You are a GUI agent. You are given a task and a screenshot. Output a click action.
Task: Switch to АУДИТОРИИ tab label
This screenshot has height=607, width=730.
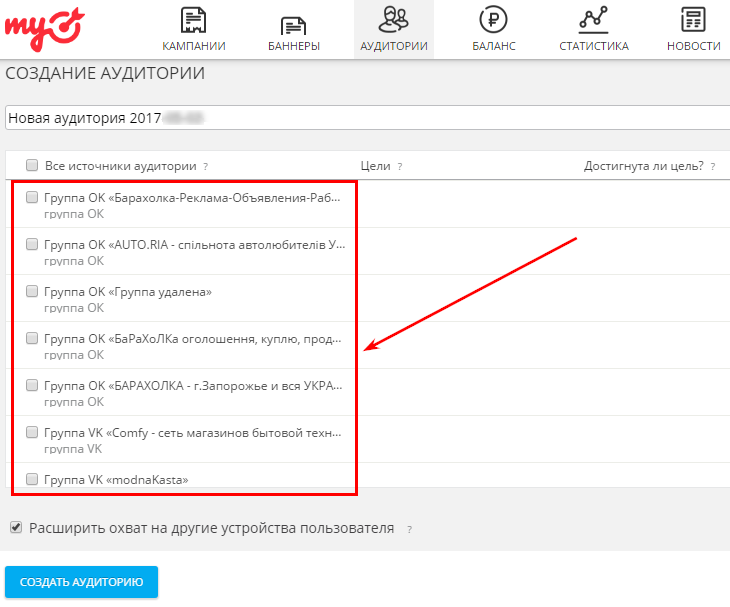(x=394, y=46)
